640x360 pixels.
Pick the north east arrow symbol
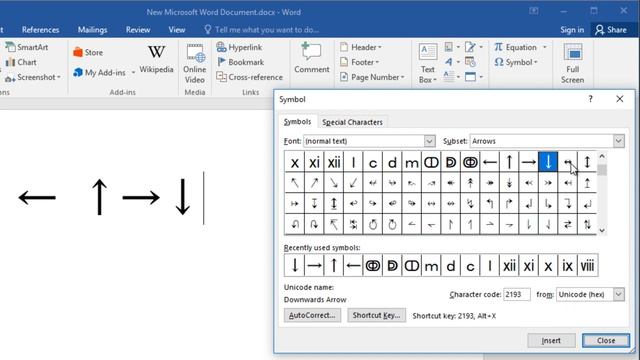click(314, 182)
